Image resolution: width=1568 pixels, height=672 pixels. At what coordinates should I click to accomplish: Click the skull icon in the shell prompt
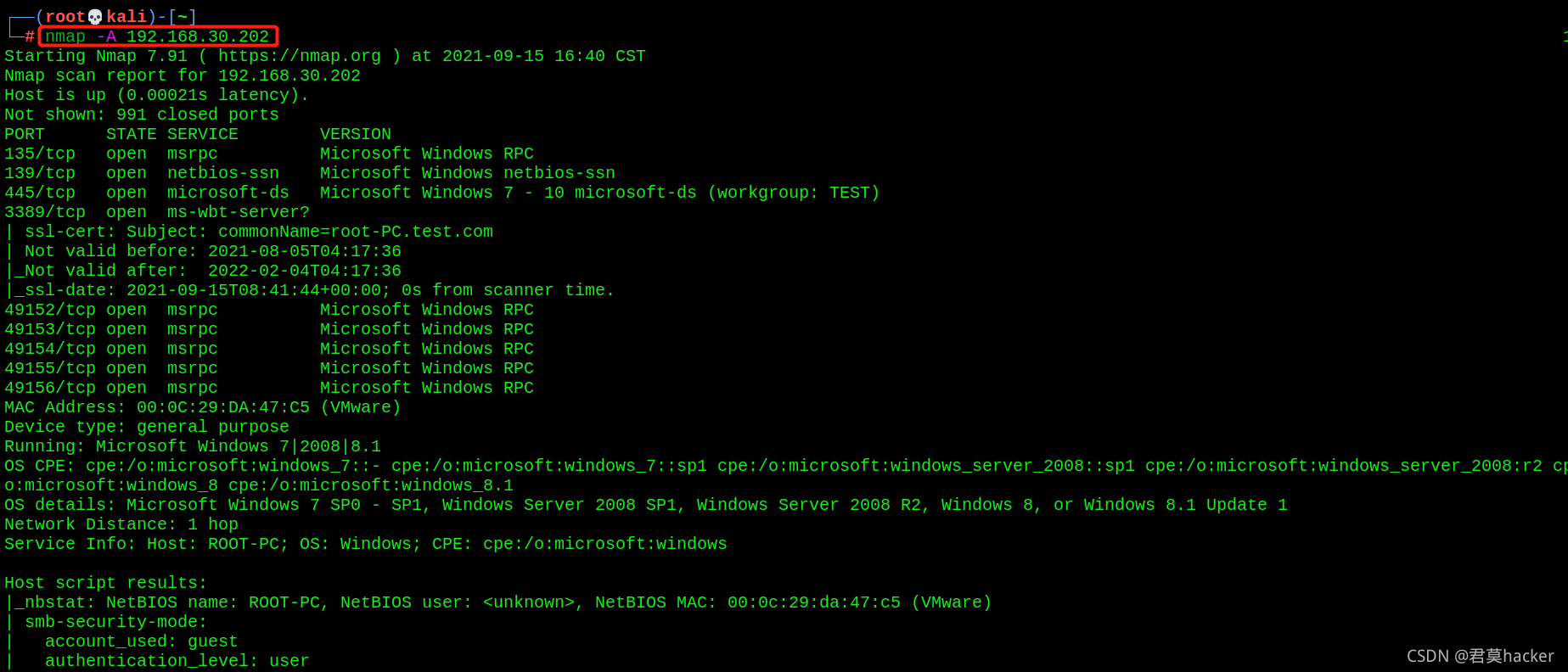[x=95, y=17]
